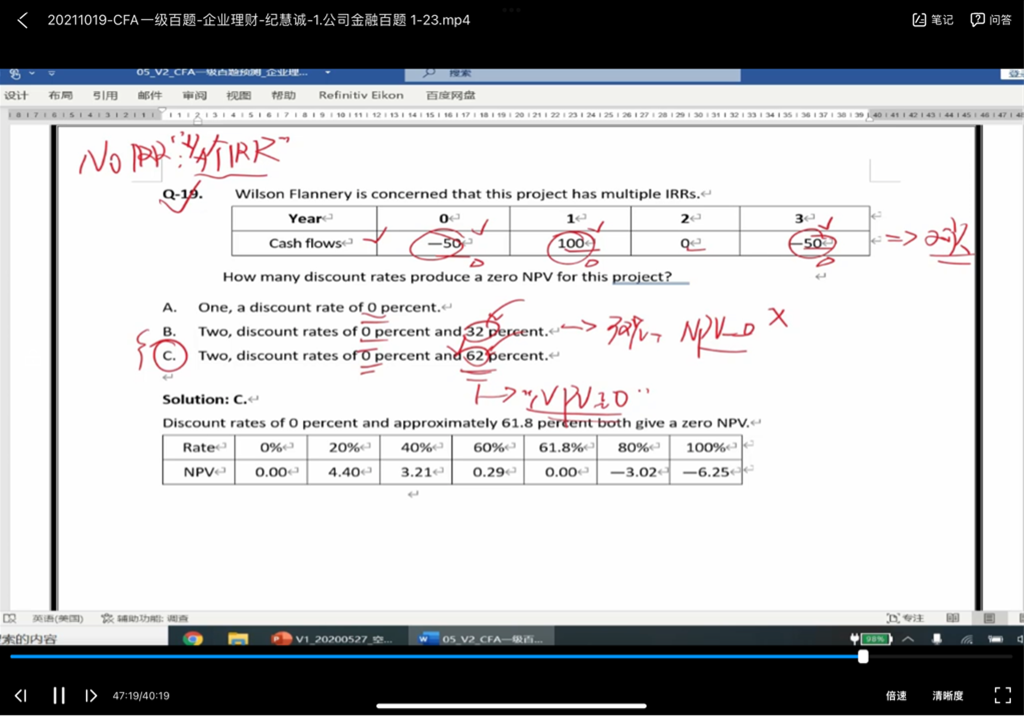Image resolution: width=1024 pixels, height=716 pixels.
Task: Click the proofing book icon in status bar
Action: click(x=9, y=618)
